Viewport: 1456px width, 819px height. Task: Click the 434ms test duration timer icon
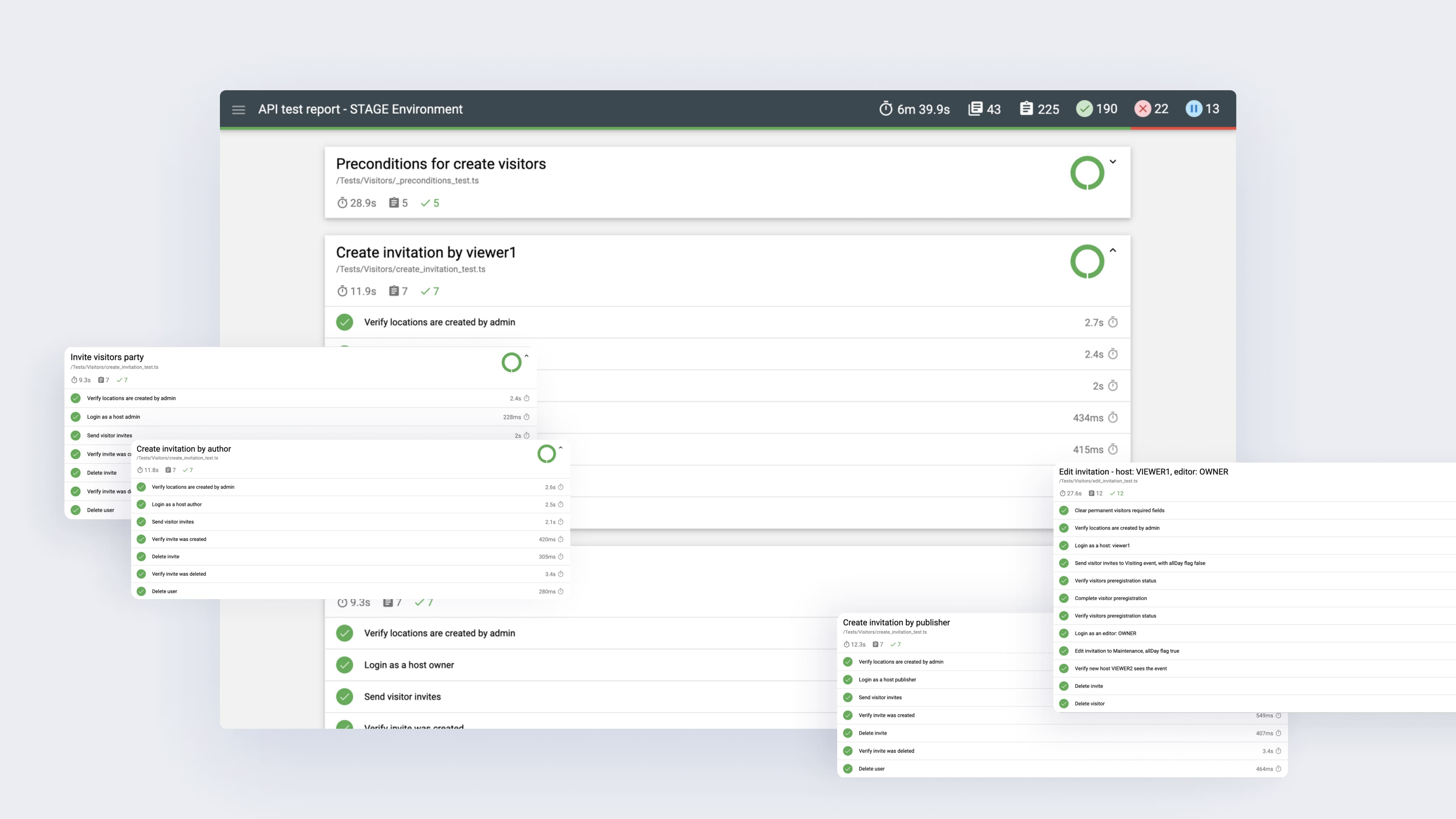tap(1112, 418)
